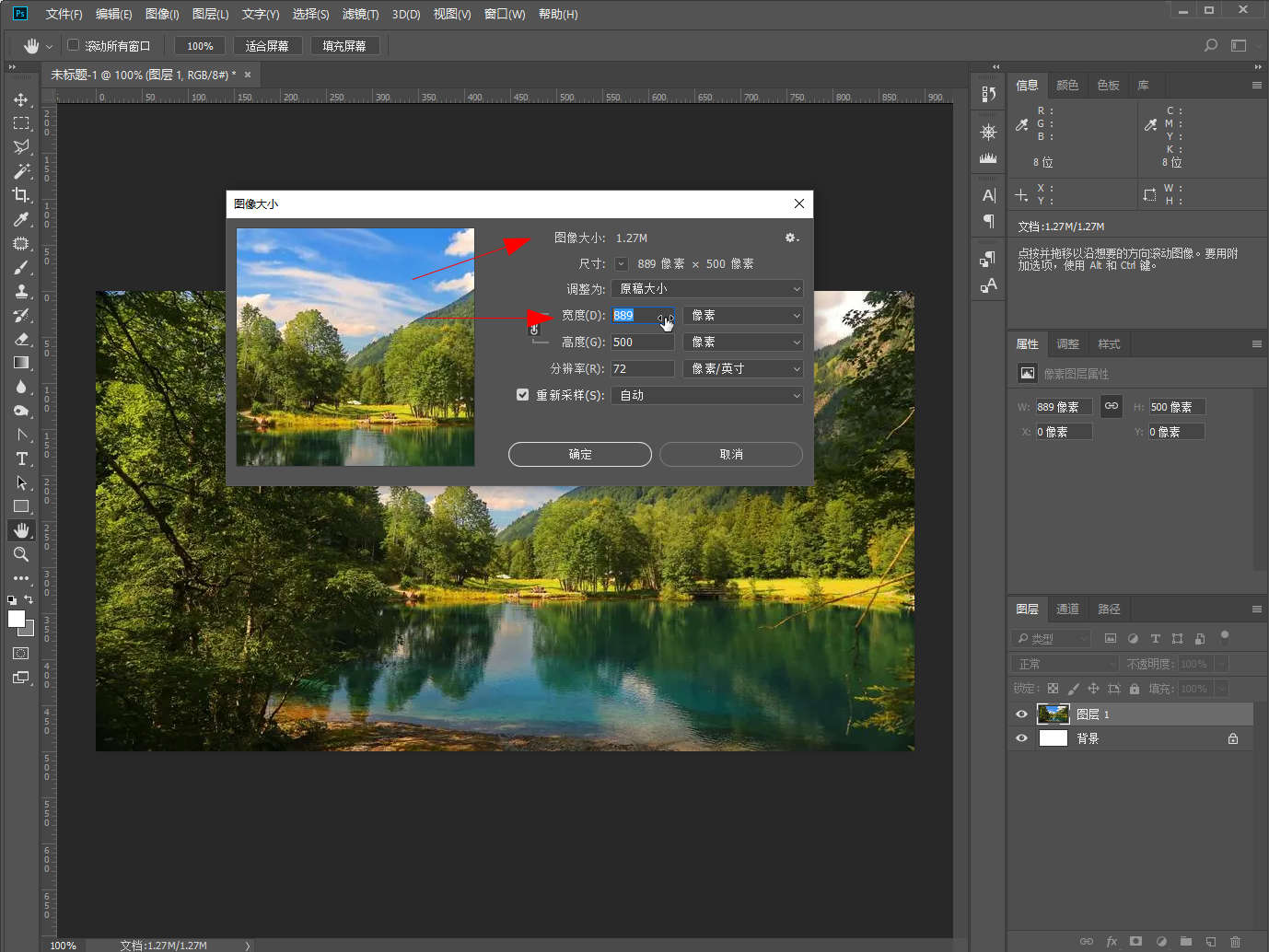This screenshot has height=952, width=1269.
Task: Click the 确定 button
Action: pyautogui.click(x=579, y=455)
